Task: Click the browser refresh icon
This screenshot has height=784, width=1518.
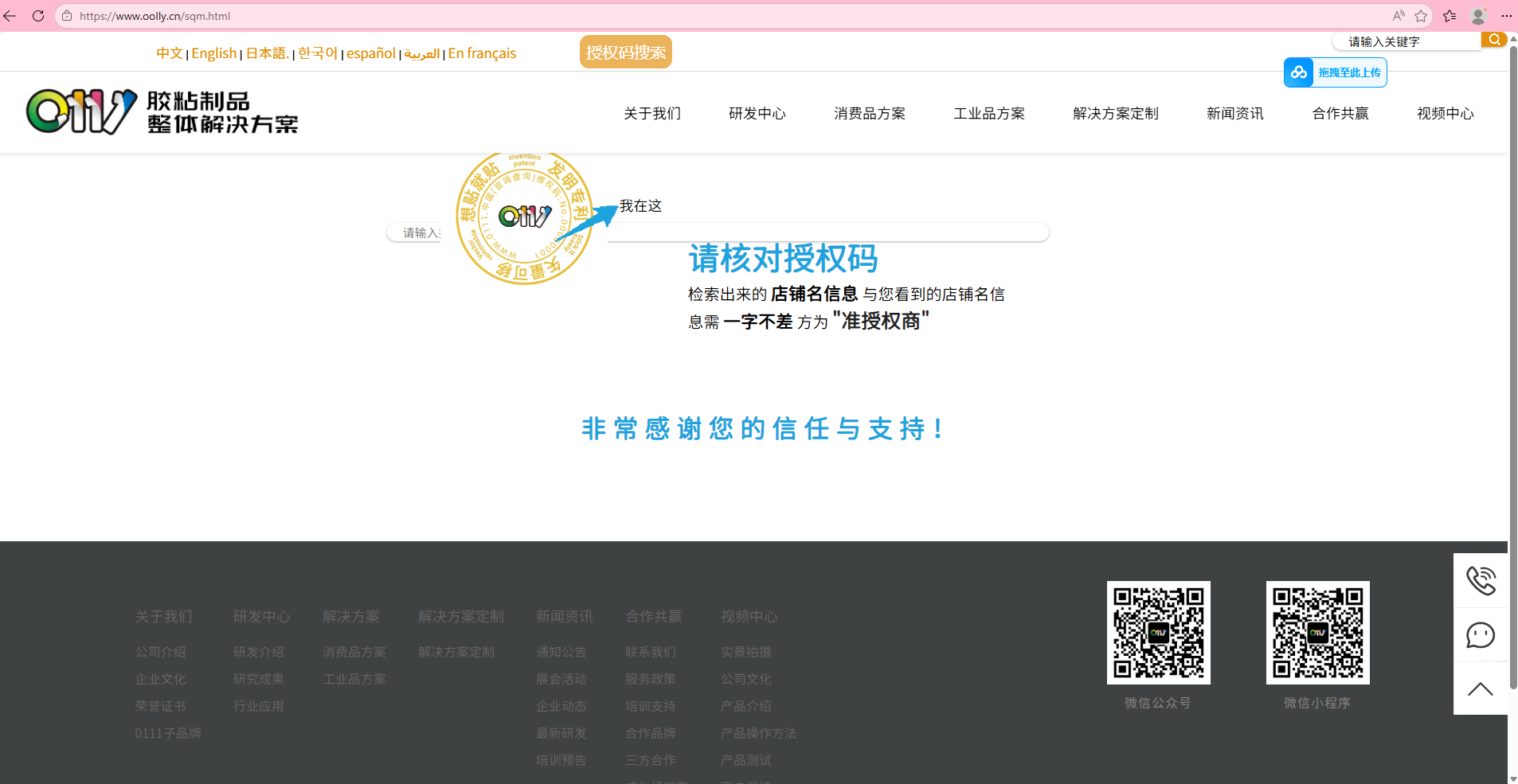Action: [38, 16]
